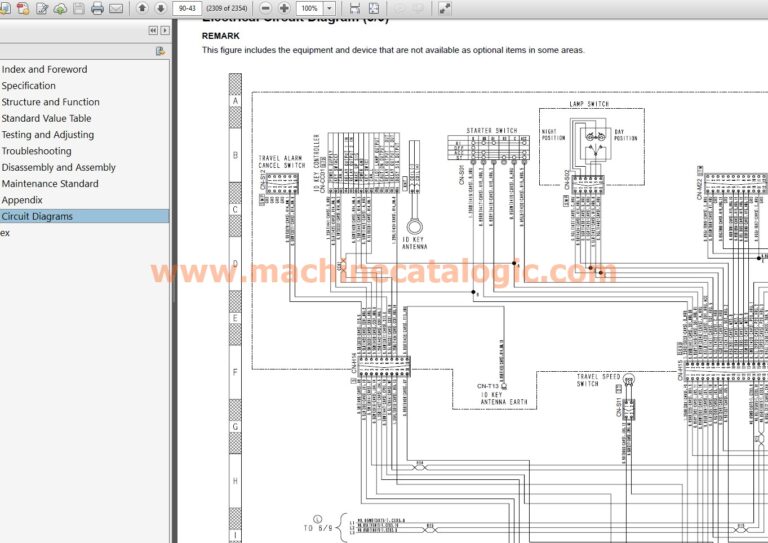This screenshot has width=768, height=543.
Task: Click the cloud upload icon
Action: coord(60,8)
